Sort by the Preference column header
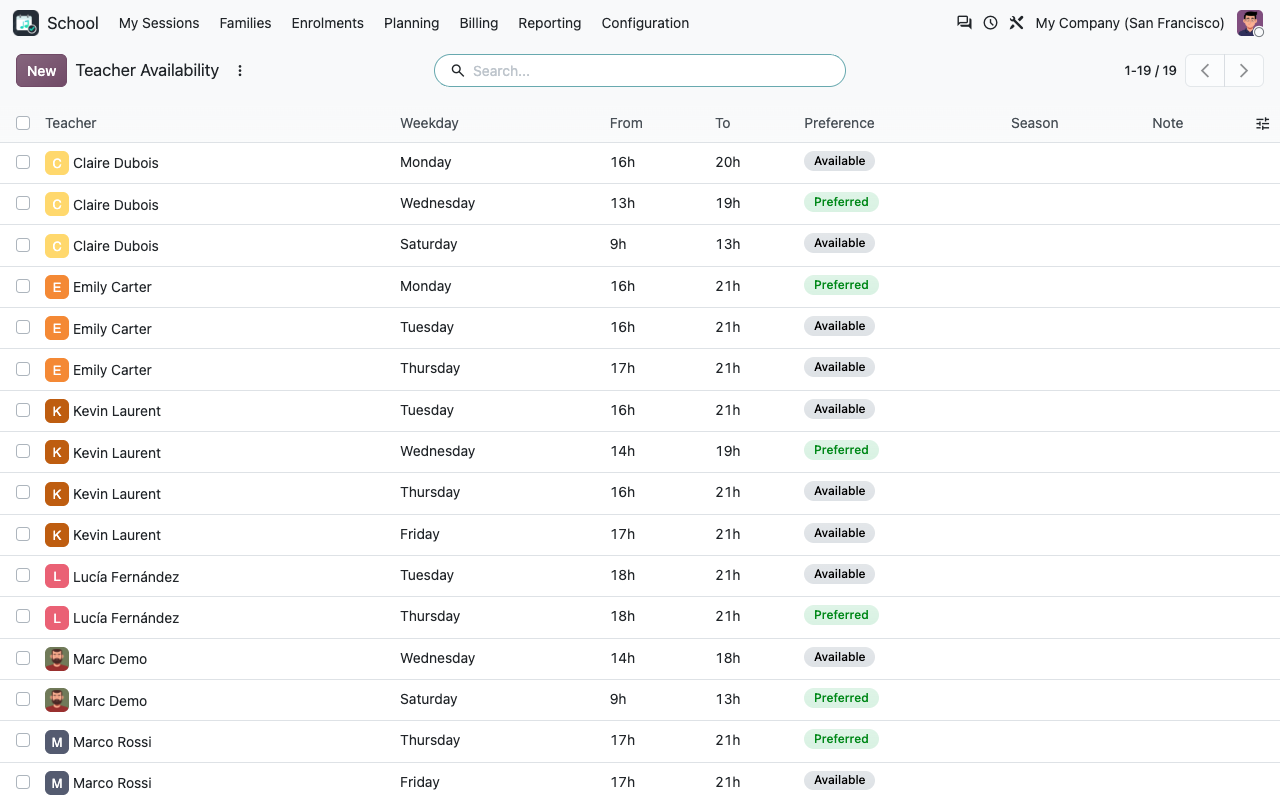1280x800 pixels. click(x=839, y=123)
